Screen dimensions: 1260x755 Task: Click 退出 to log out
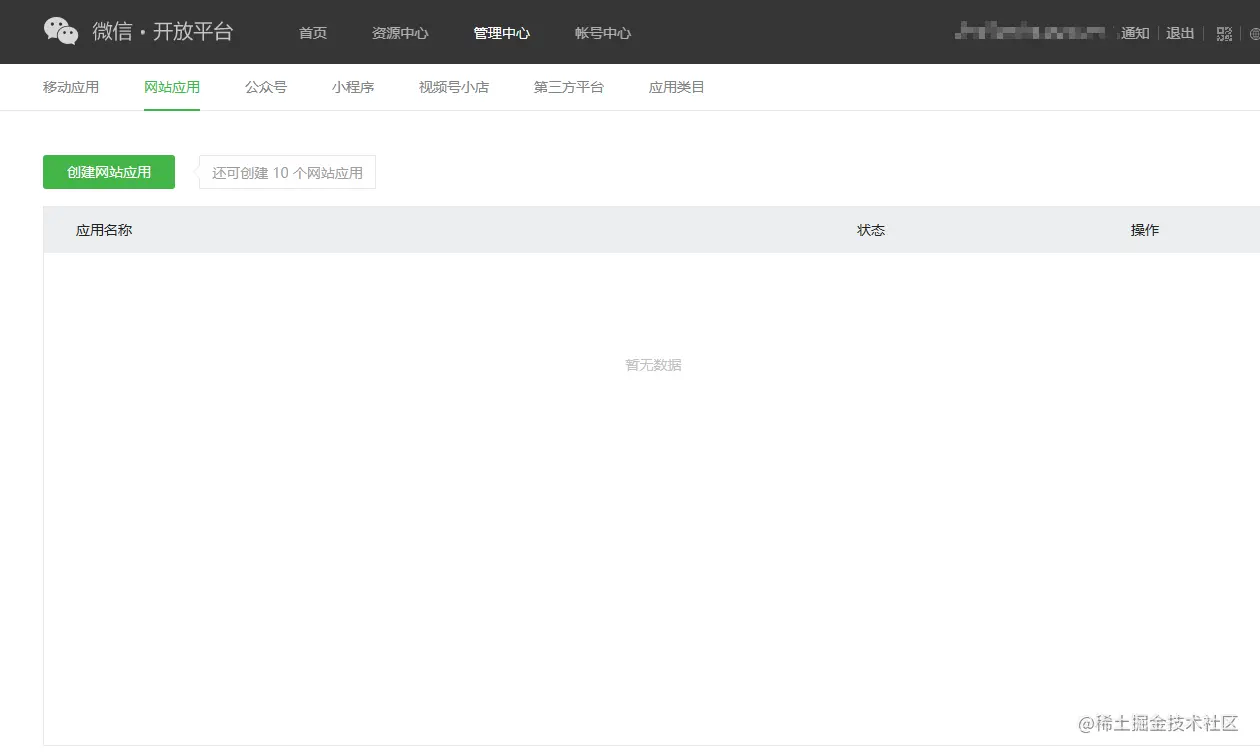tap(1180, 33)
